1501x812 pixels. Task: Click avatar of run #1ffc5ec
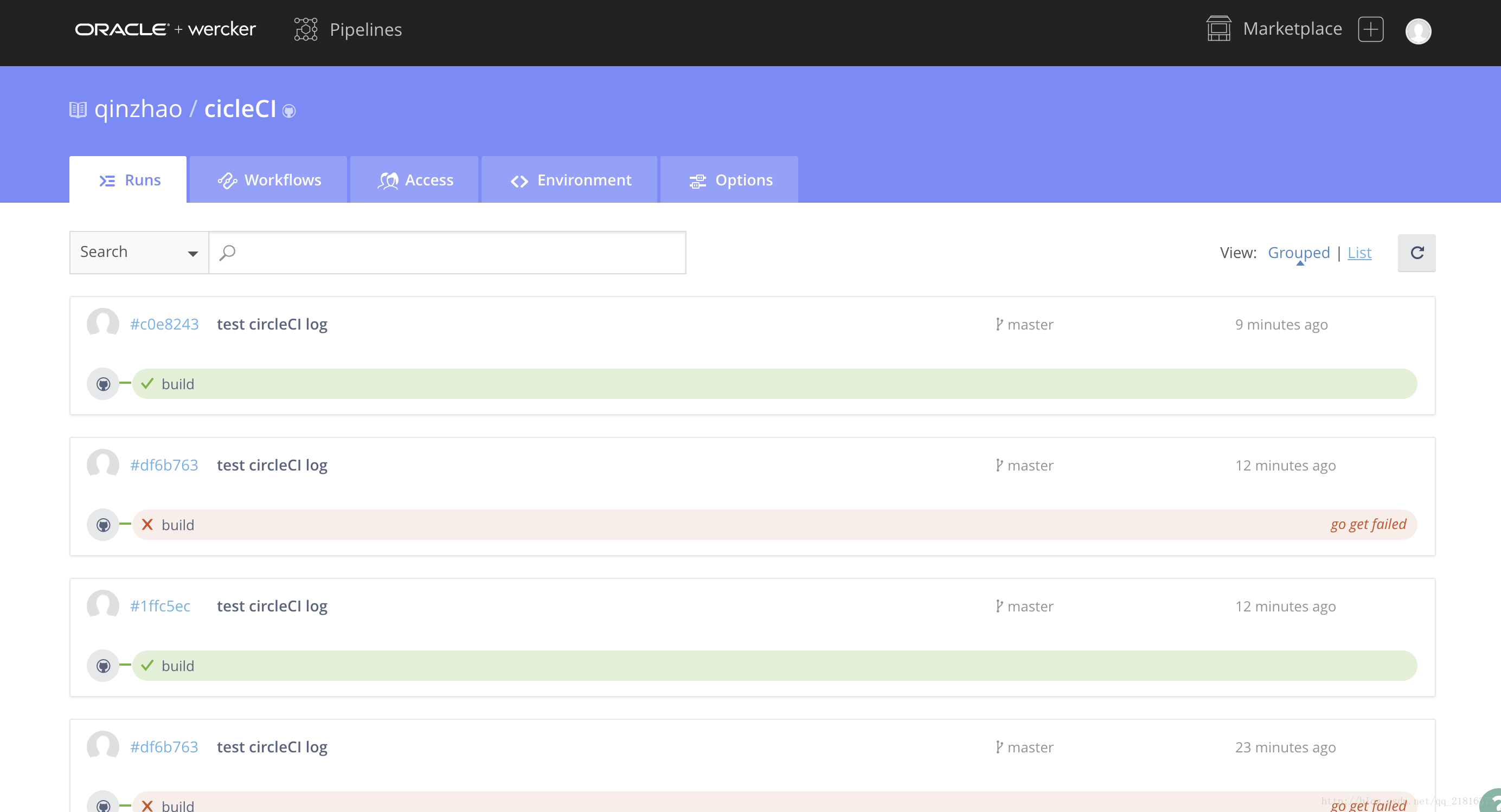103,604
